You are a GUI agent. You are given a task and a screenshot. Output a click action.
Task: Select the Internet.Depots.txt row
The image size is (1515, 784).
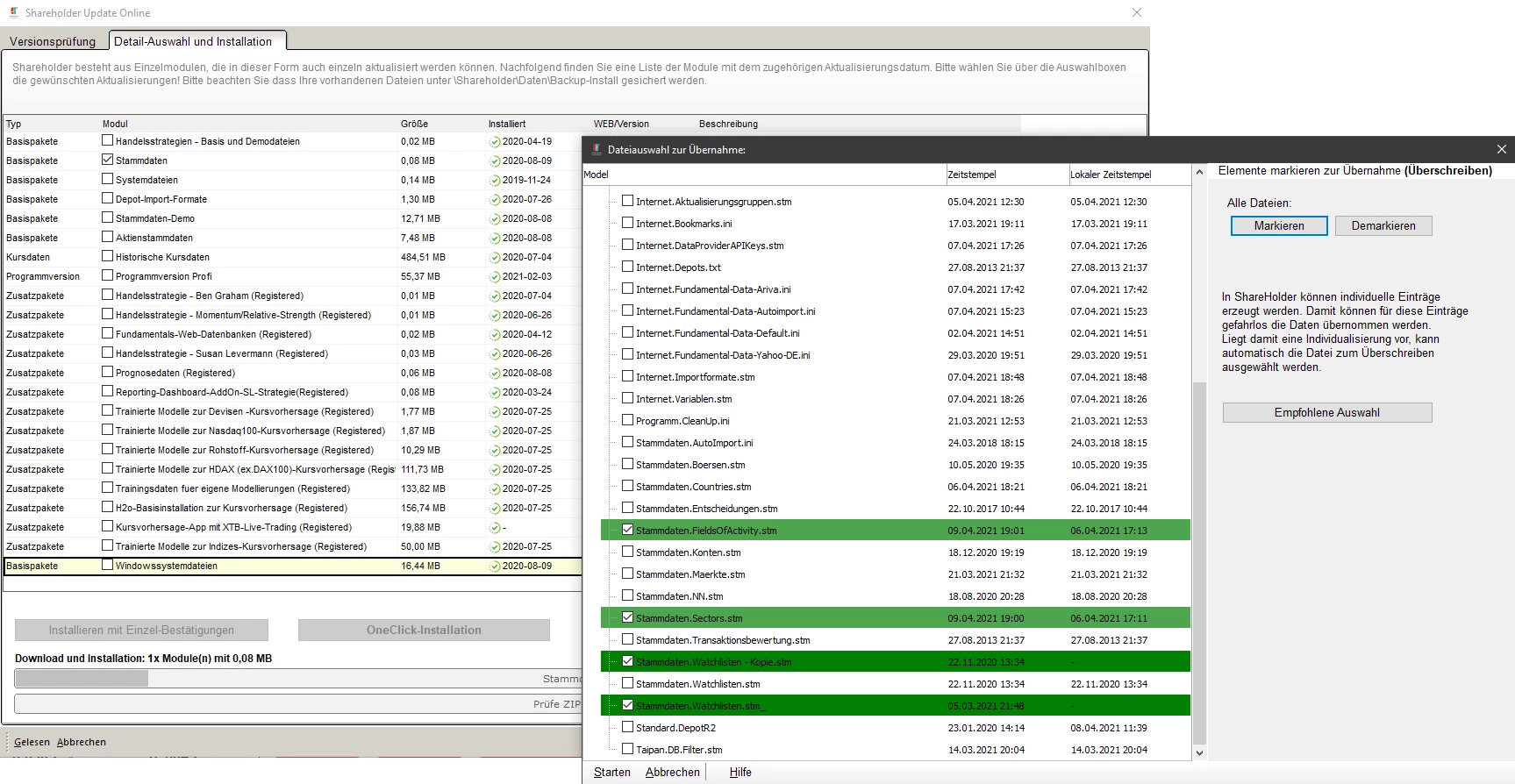pos(895,267)
